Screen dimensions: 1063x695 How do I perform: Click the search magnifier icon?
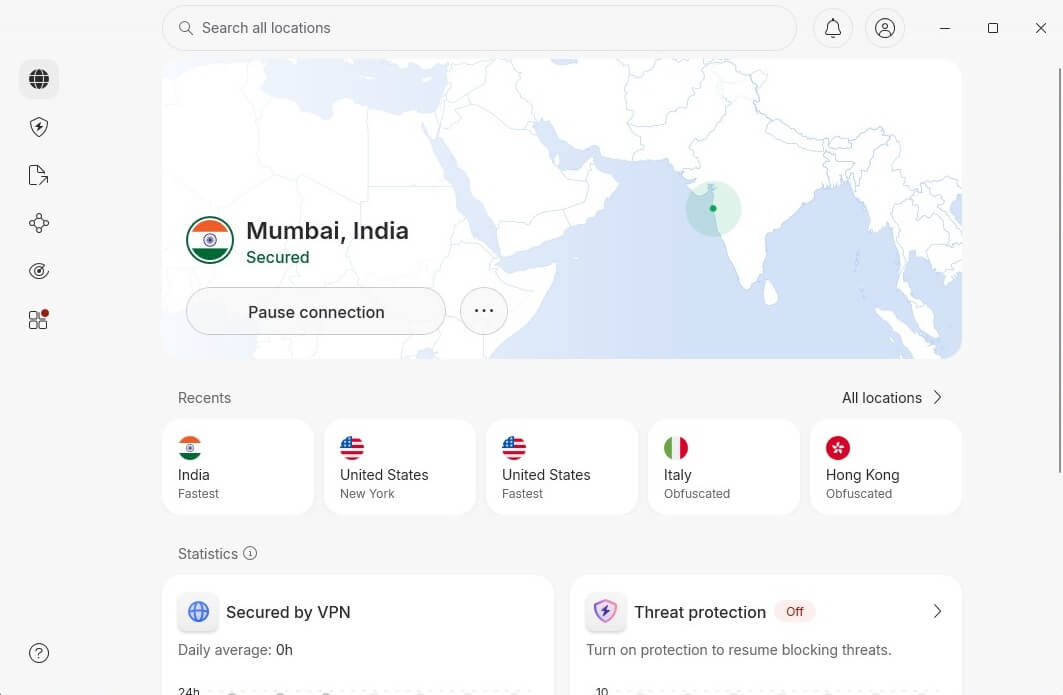pos(185,28)
